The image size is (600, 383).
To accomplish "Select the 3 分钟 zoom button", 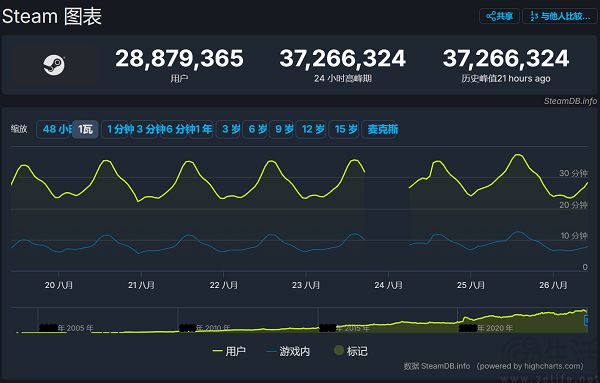I will (x=148, y=129).
